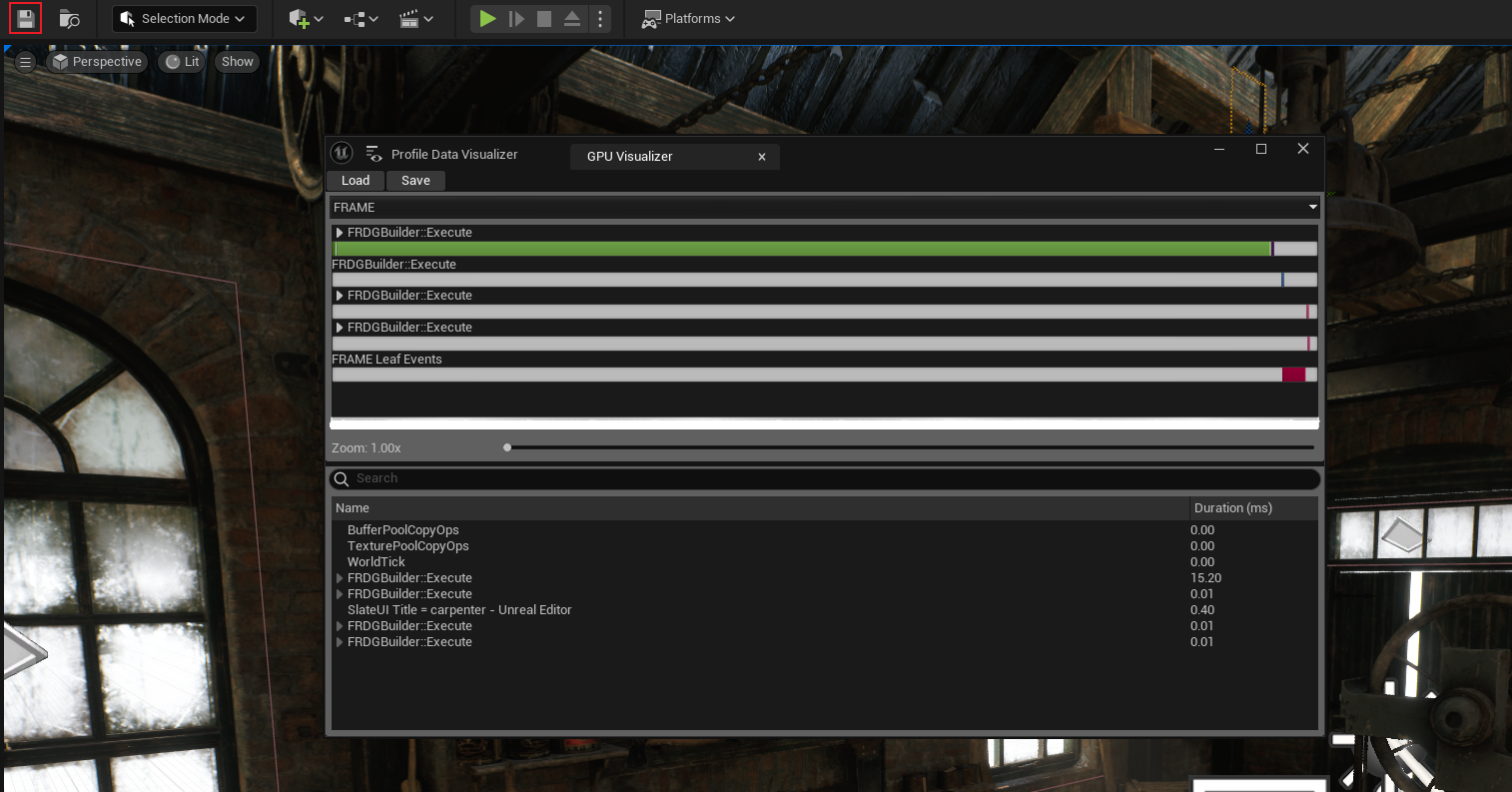Switch to the GPU Visualizer tab
This screenshot has width=1512, height=792.
point(629,157)
